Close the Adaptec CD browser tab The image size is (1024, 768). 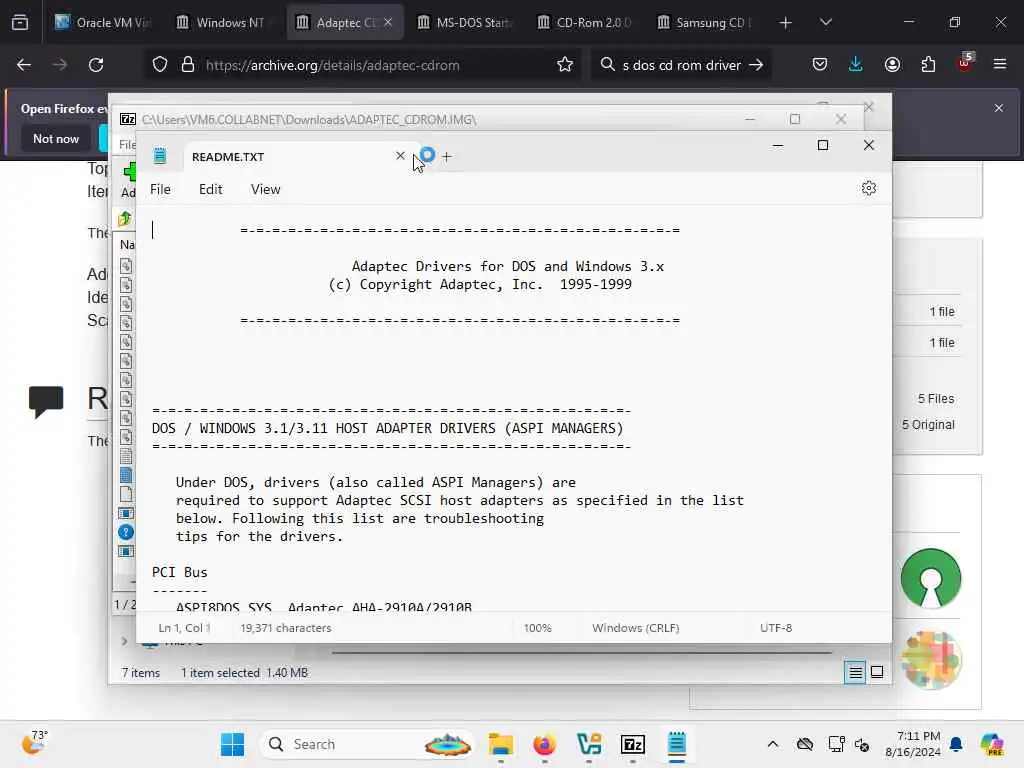(388, 22)
